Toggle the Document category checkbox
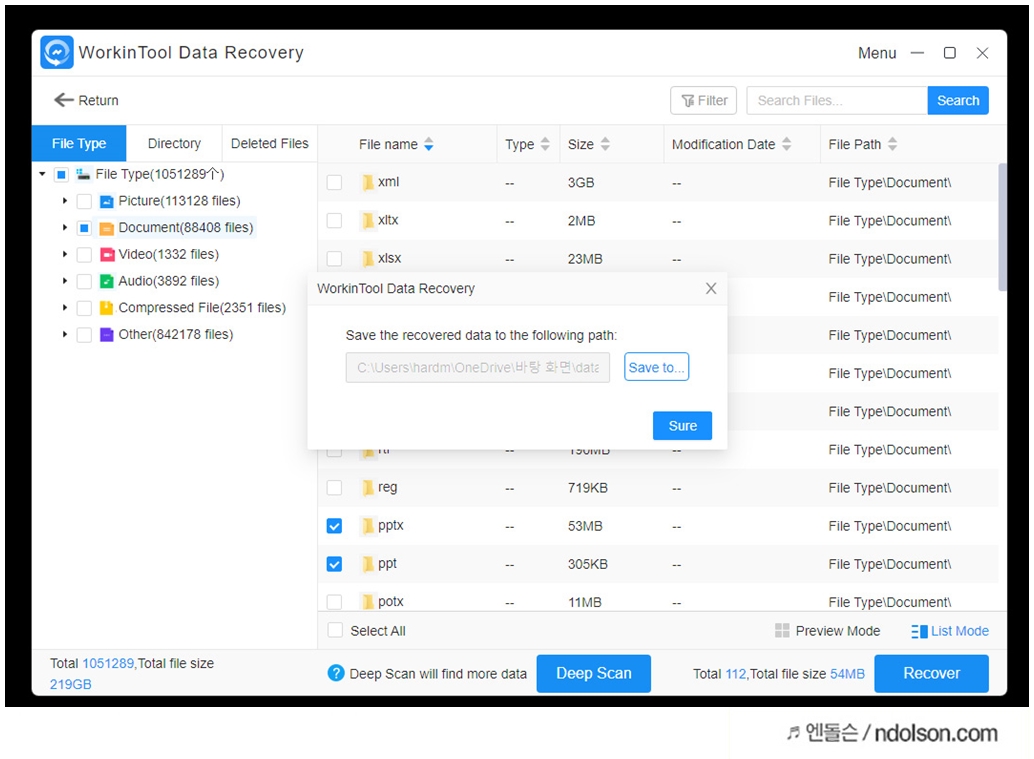This screenshot has height=759, width=1034. 84,228
